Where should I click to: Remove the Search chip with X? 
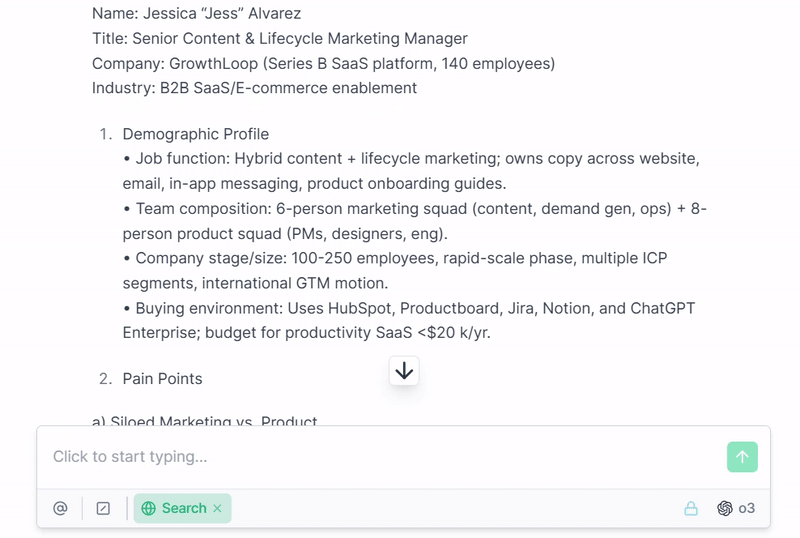click(217, 508)
